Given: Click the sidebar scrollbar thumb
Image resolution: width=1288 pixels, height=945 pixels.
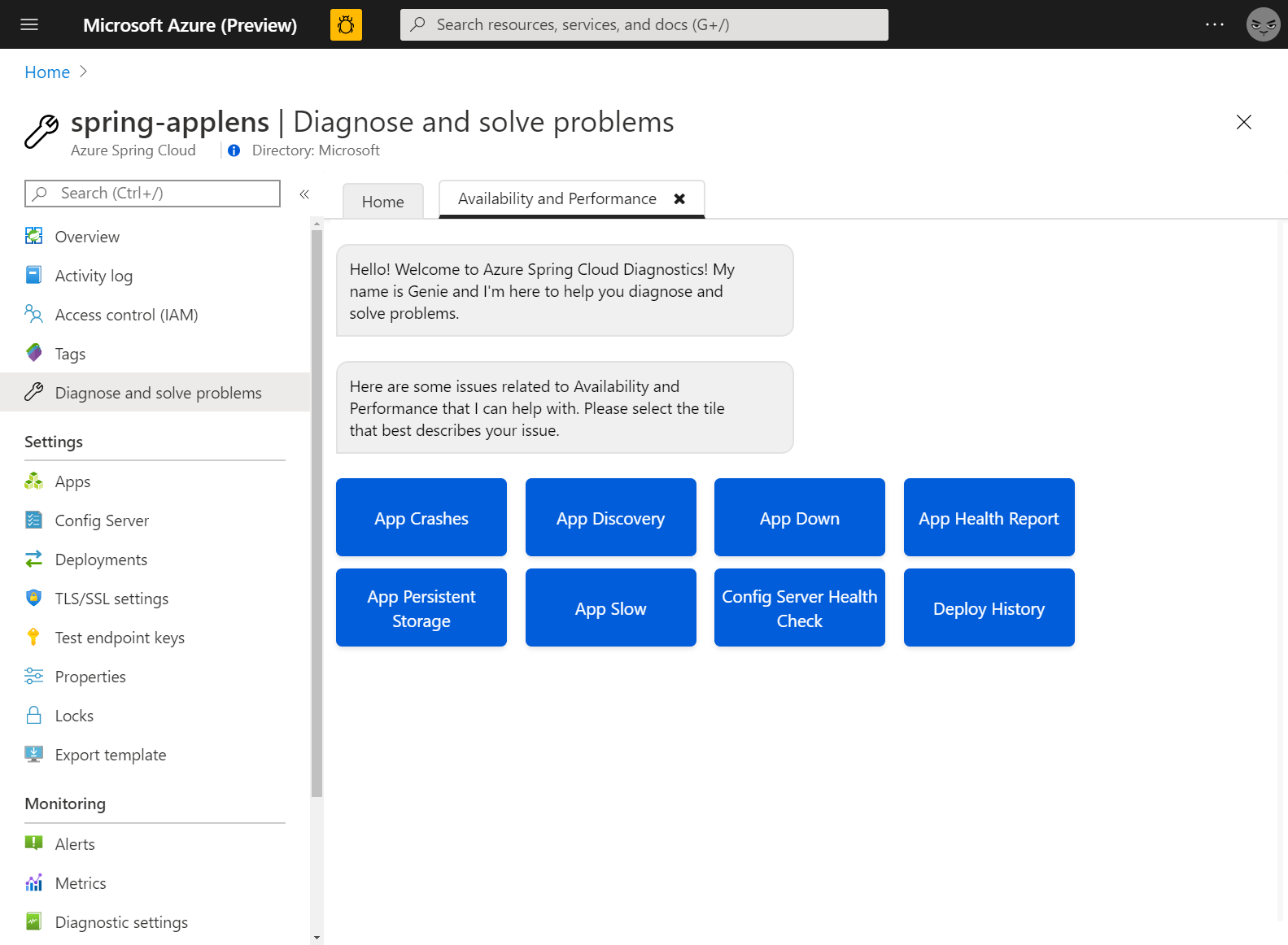Looking at the screenshot, I should (317, 512).
